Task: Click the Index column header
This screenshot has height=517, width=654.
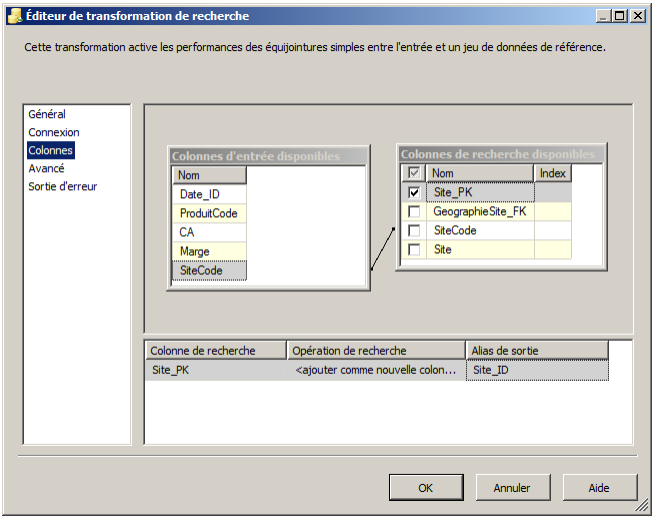Action: coord(553,174)
